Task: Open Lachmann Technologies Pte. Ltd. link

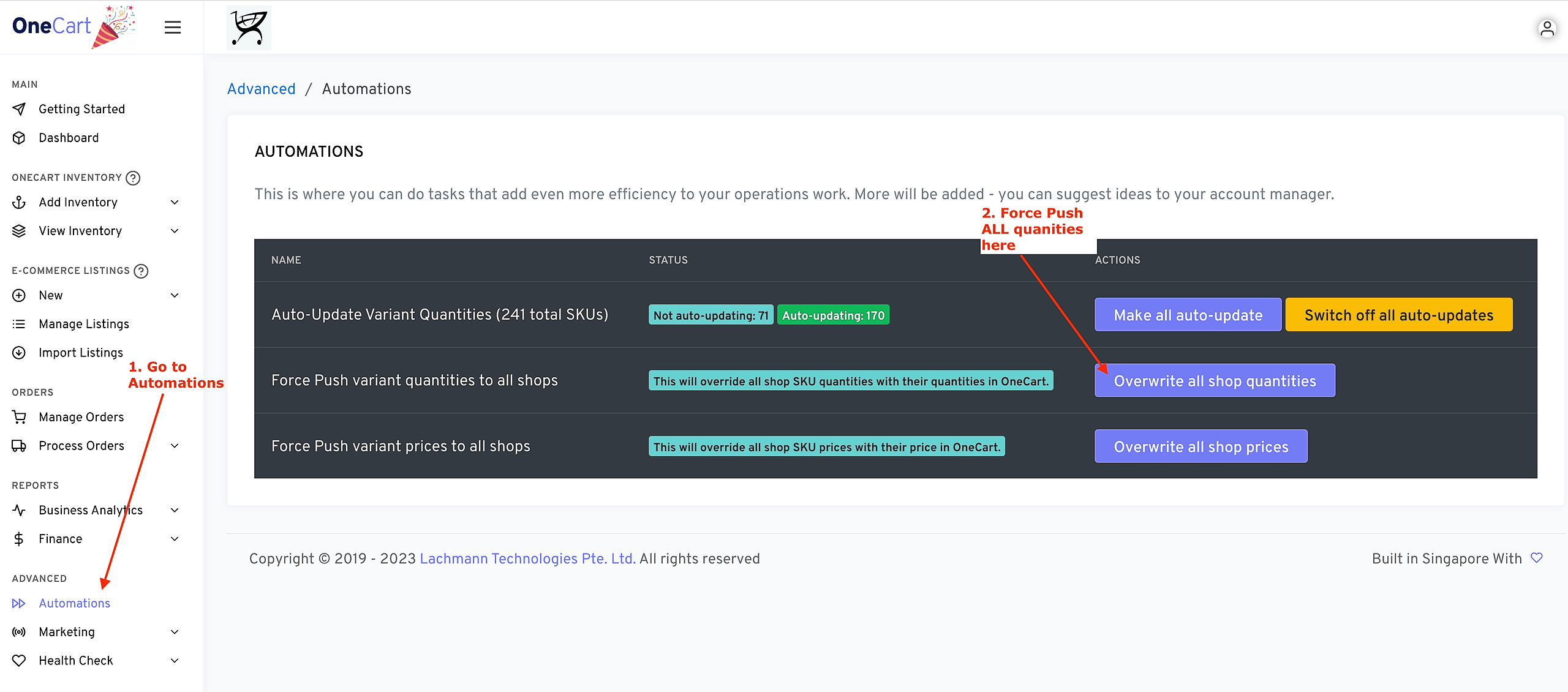Action: click(x=527, y=558)
